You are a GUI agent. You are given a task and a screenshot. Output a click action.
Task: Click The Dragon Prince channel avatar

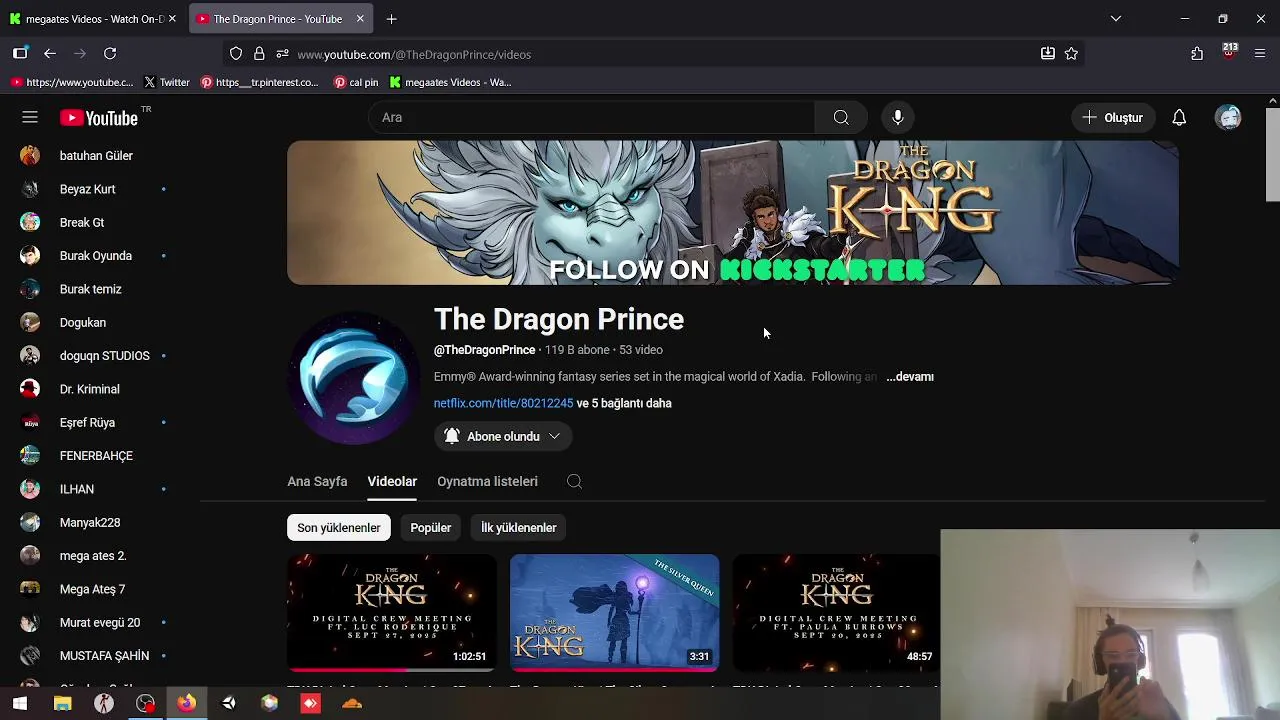pyautogui.click(x=353, y=377)
